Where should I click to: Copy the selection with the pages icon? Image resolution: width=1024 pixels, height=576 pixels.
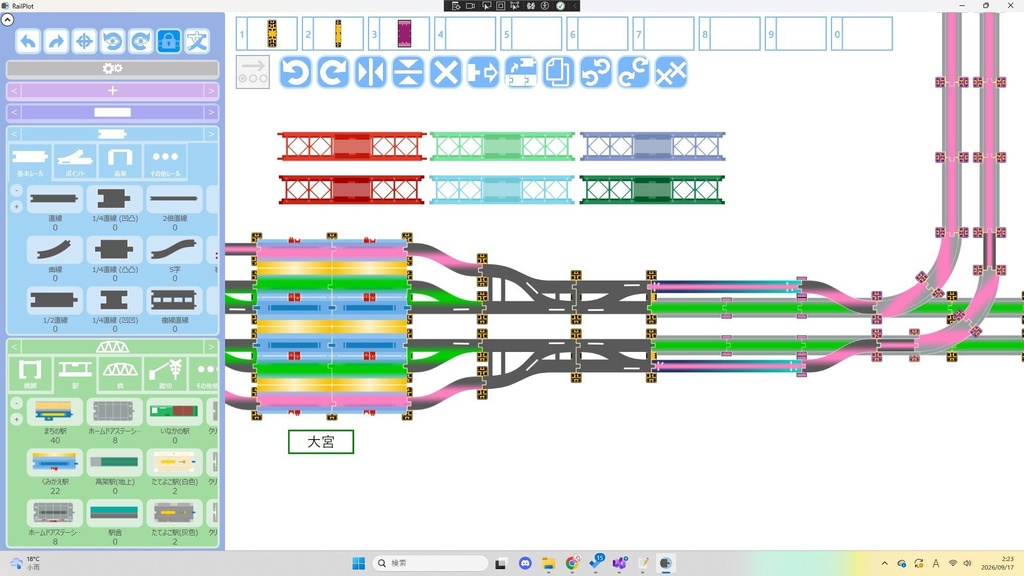click(x=558, y=72)
